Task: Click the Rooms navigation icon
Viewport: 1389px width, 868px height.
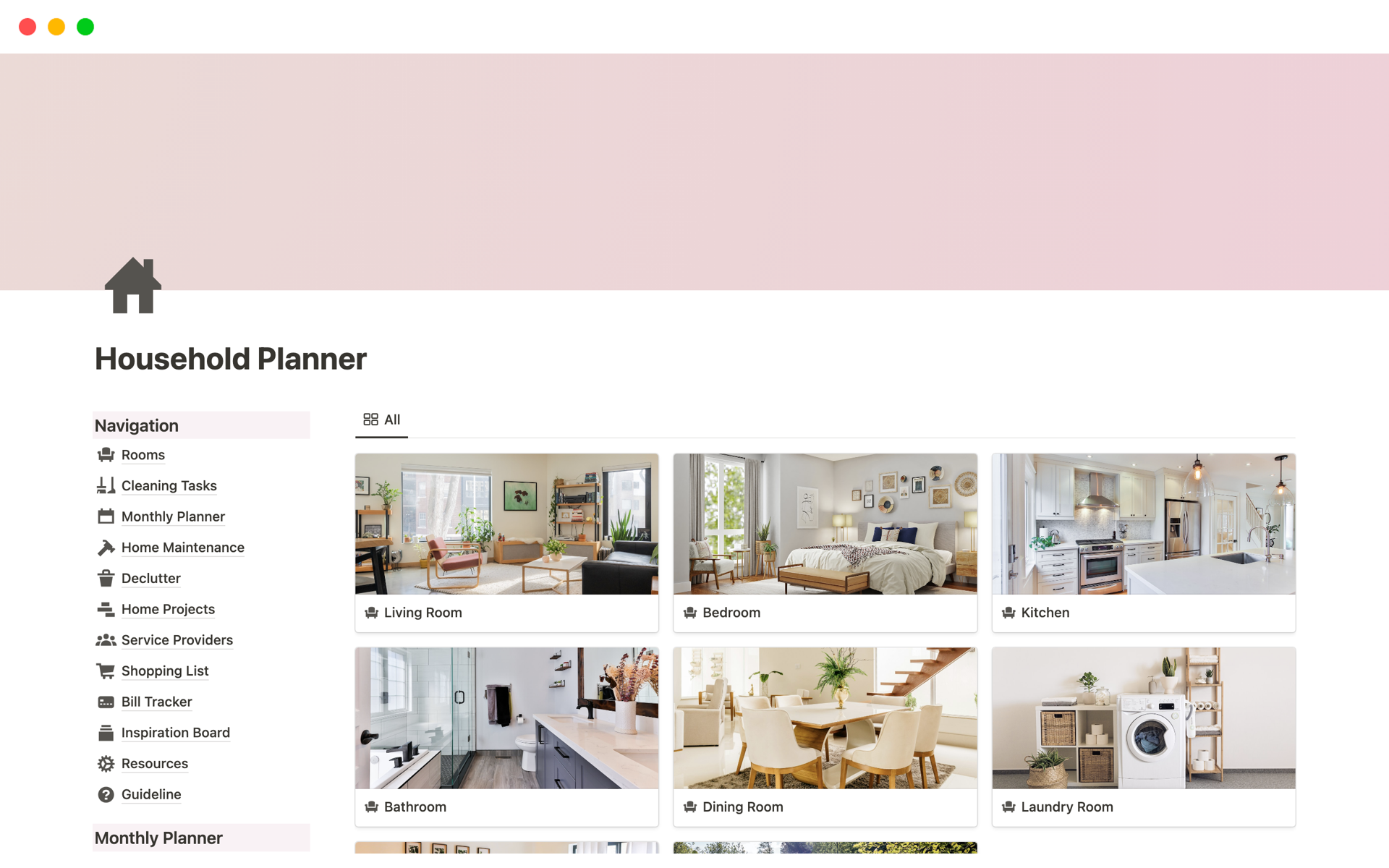Action: point(105,454)
